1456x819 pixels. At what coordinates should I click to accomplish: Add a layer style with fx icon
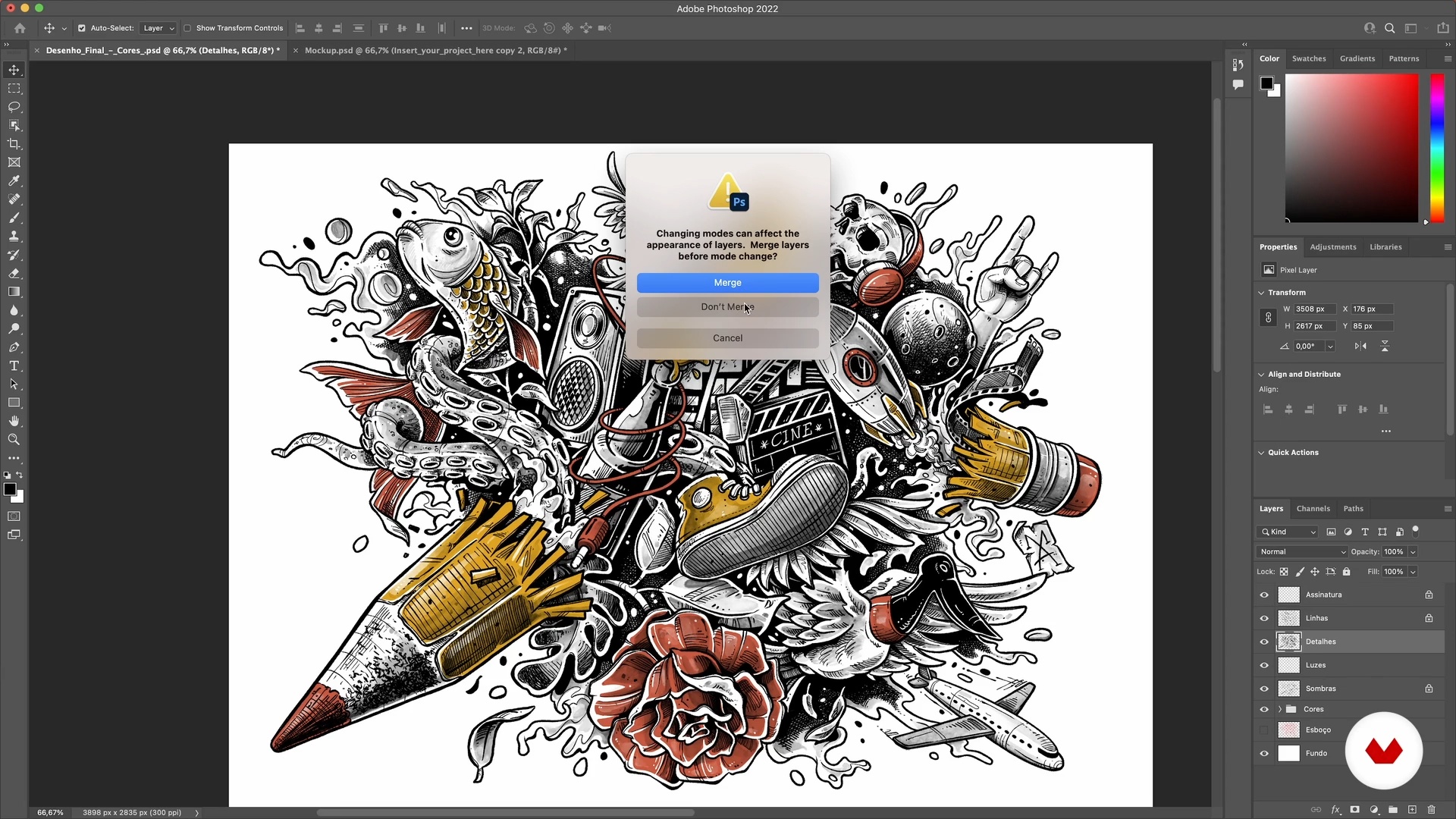click(x=1335, y=810)
